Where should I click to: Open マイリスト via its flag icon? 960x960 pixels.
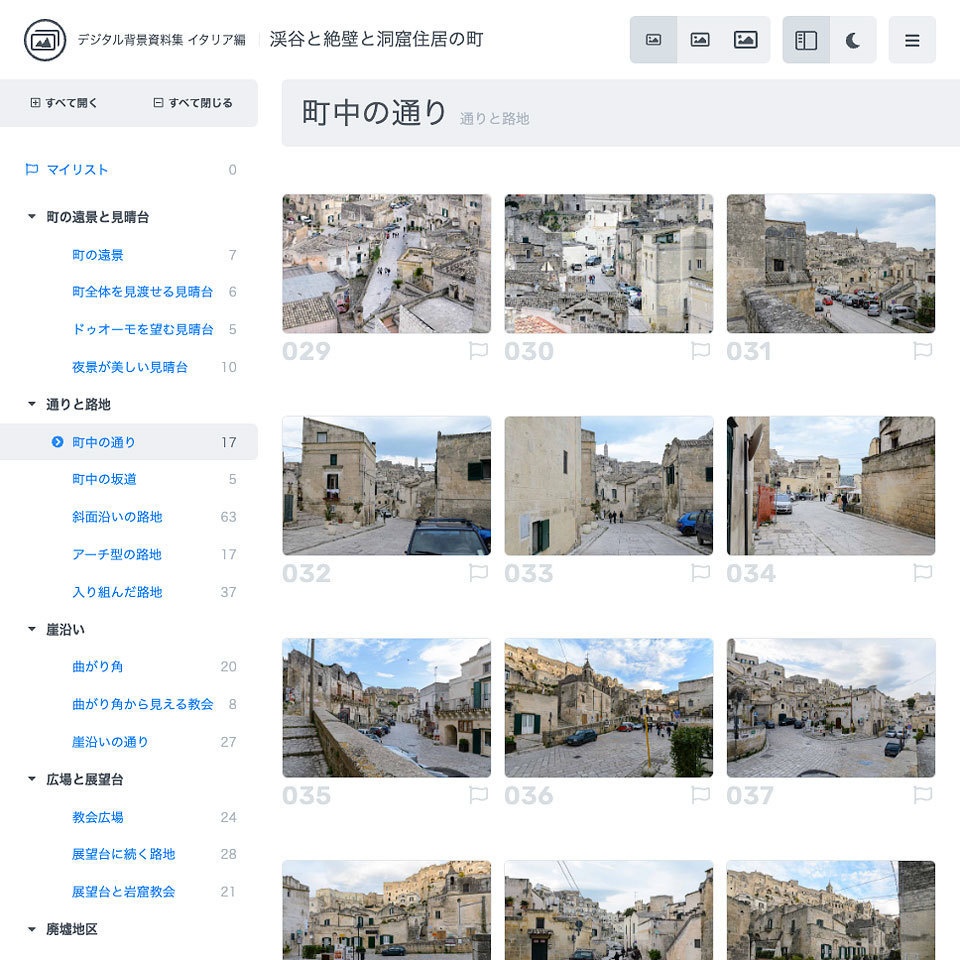[32, 170]
